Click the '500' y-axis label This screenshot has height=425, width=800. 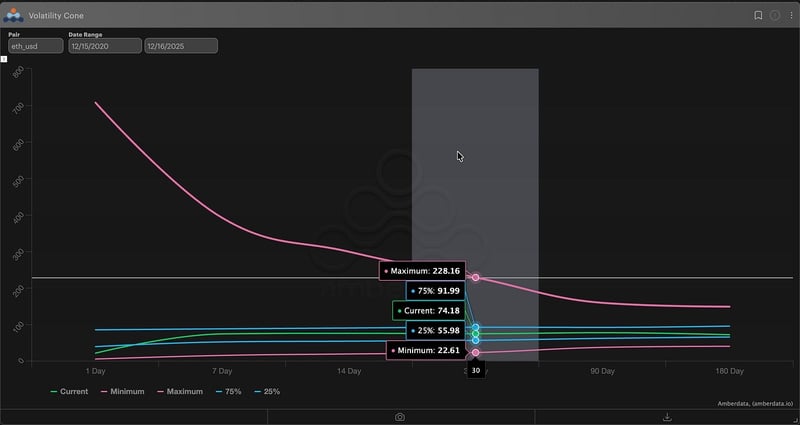point(18,181)
